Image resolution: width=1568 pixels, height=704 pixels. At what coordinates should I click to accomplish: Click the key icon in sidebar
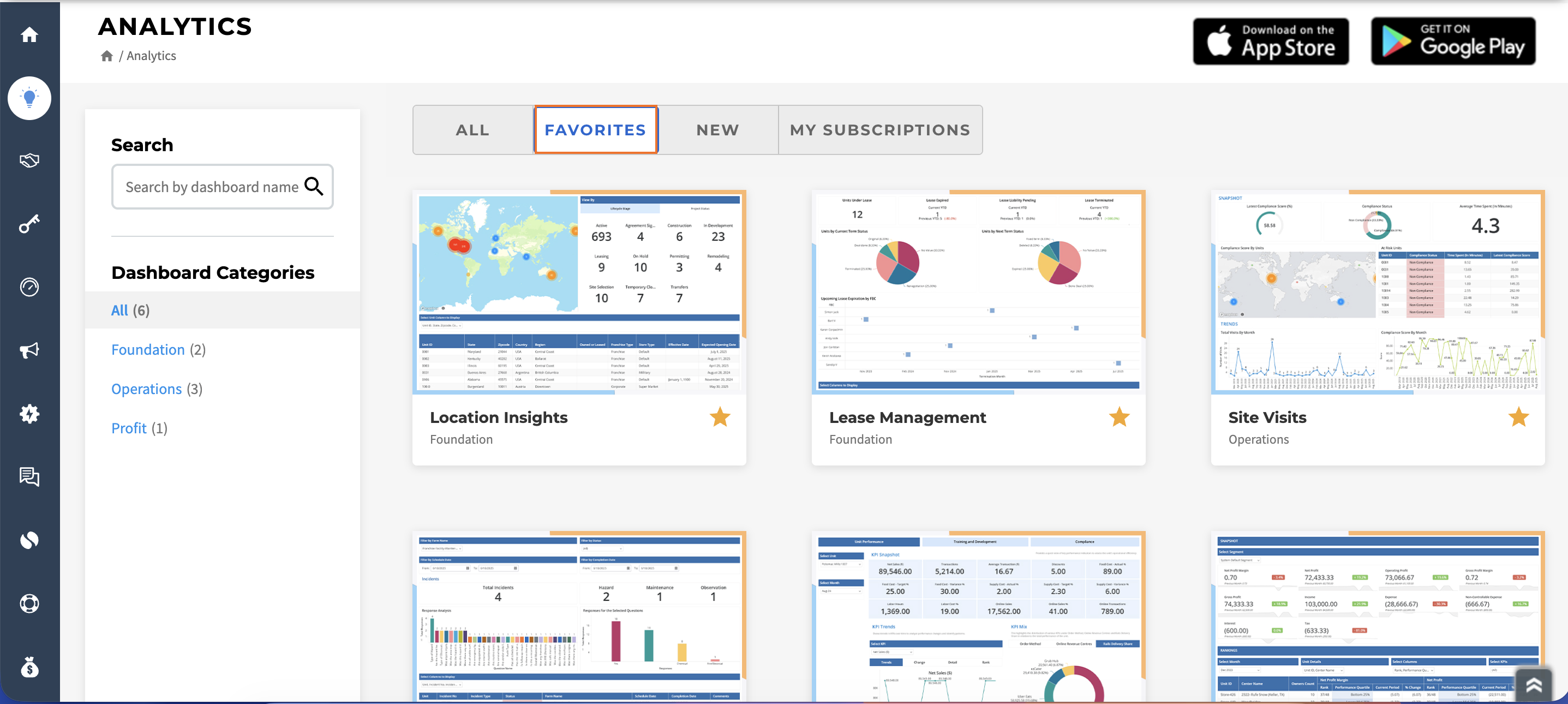29,224
